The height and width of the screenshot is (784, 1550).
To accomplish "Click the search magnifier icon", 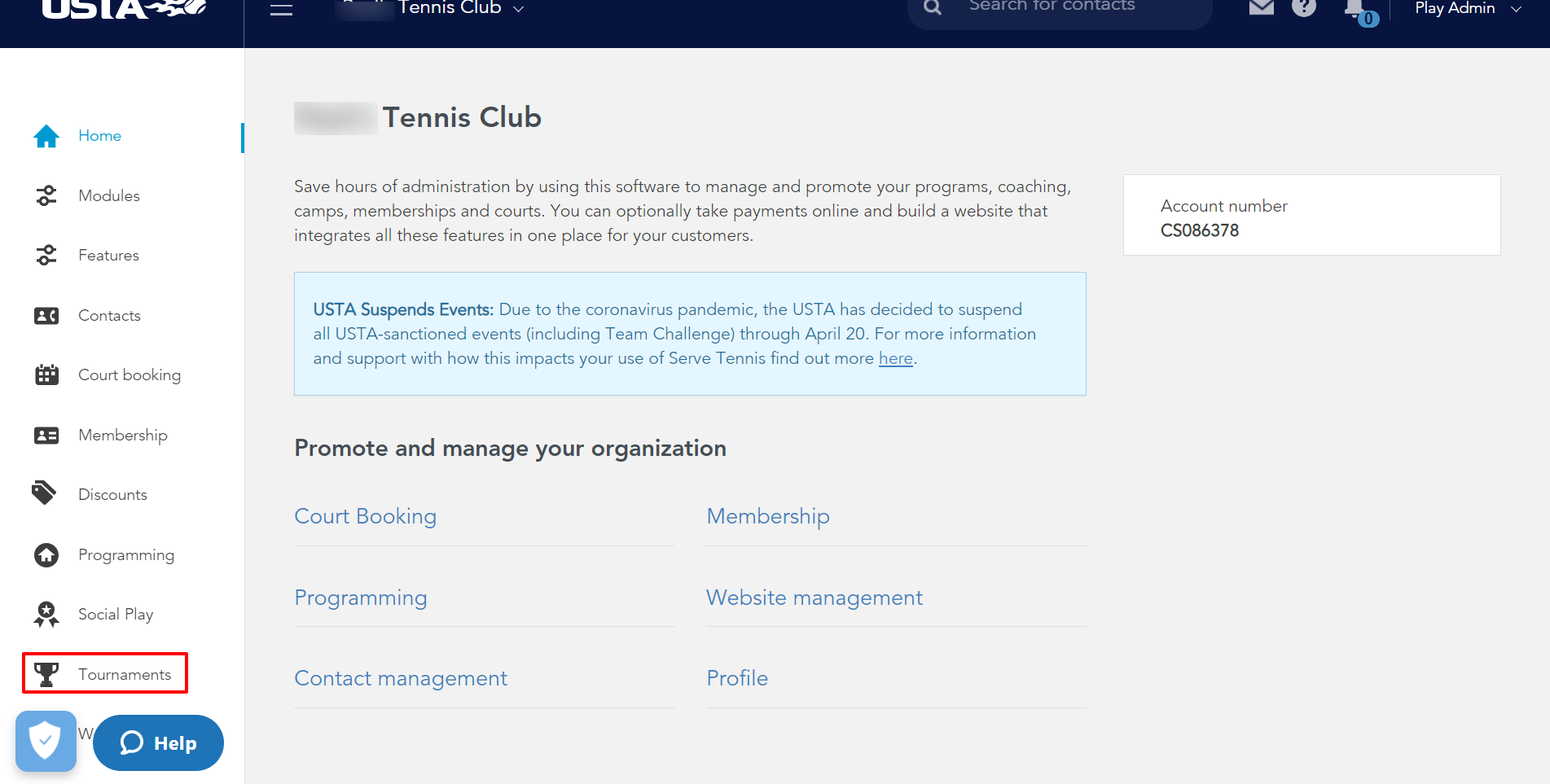I will tap(933, 7).
